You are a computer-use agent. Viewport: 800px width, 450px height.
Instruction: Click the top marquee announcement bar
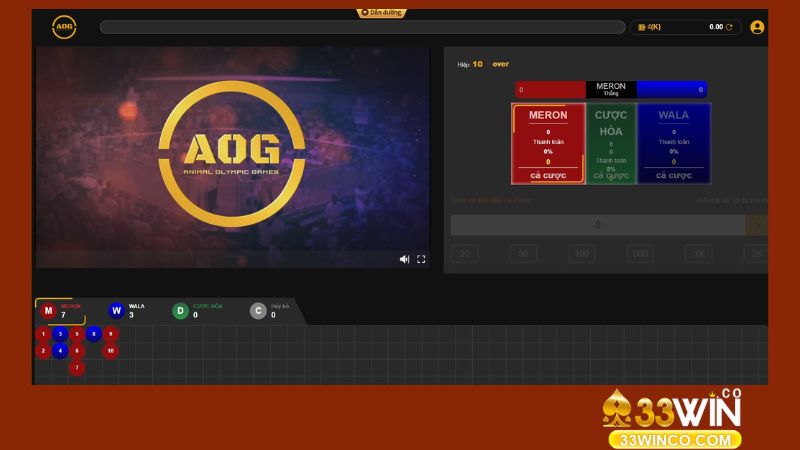363,27
